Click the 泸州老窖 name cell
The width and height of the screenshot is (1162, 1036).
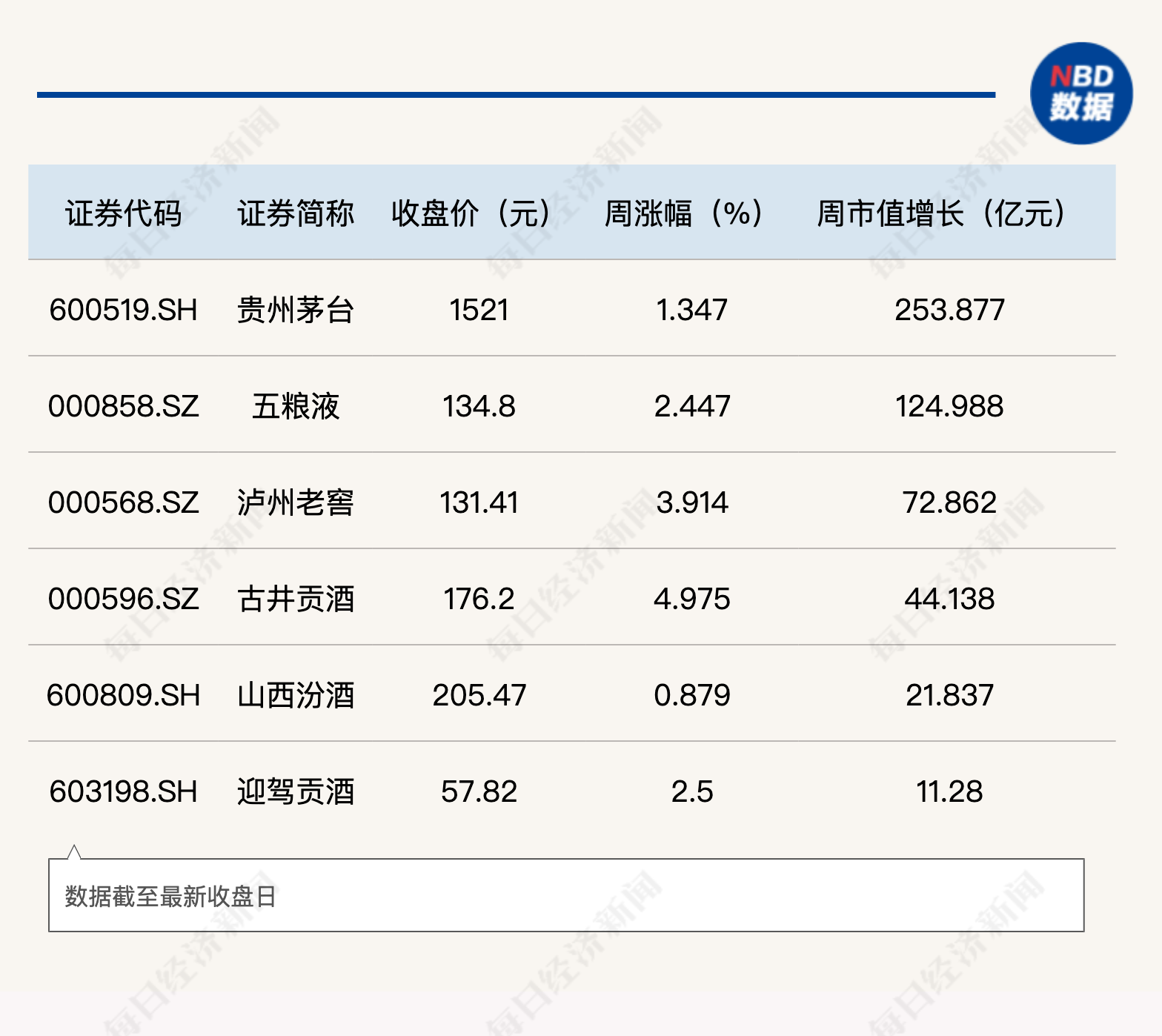coord(296,502)
